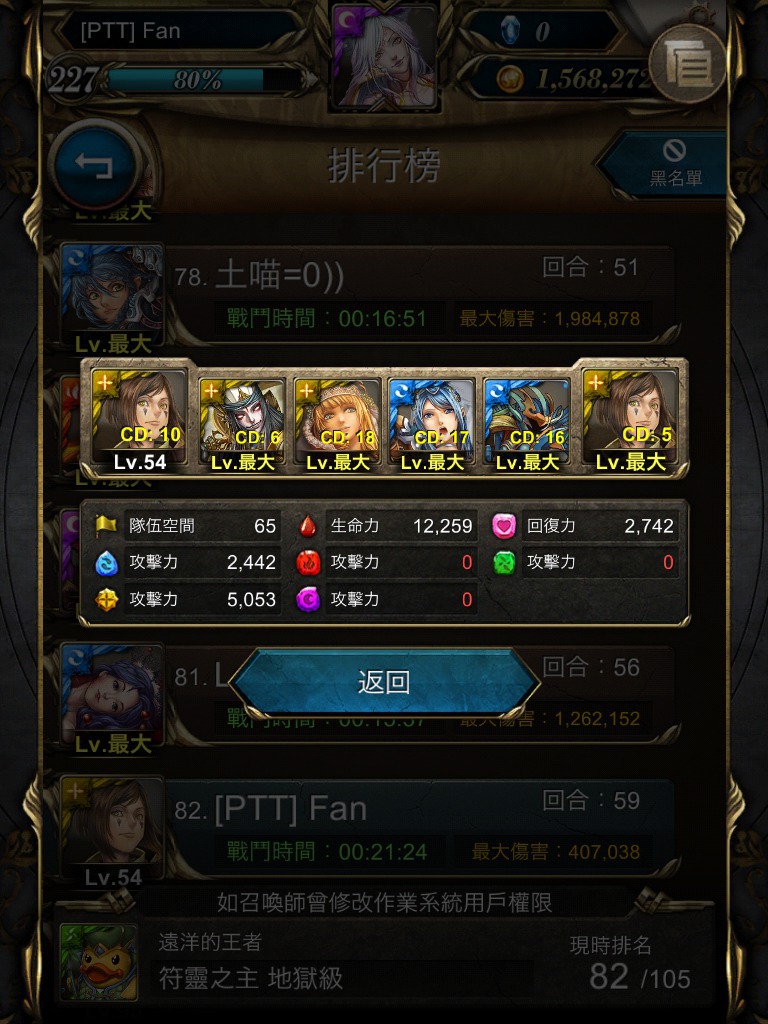The image size is (768, 1024).
Task: Open the player avatar portrait at top
Action: tap(385, 56)
